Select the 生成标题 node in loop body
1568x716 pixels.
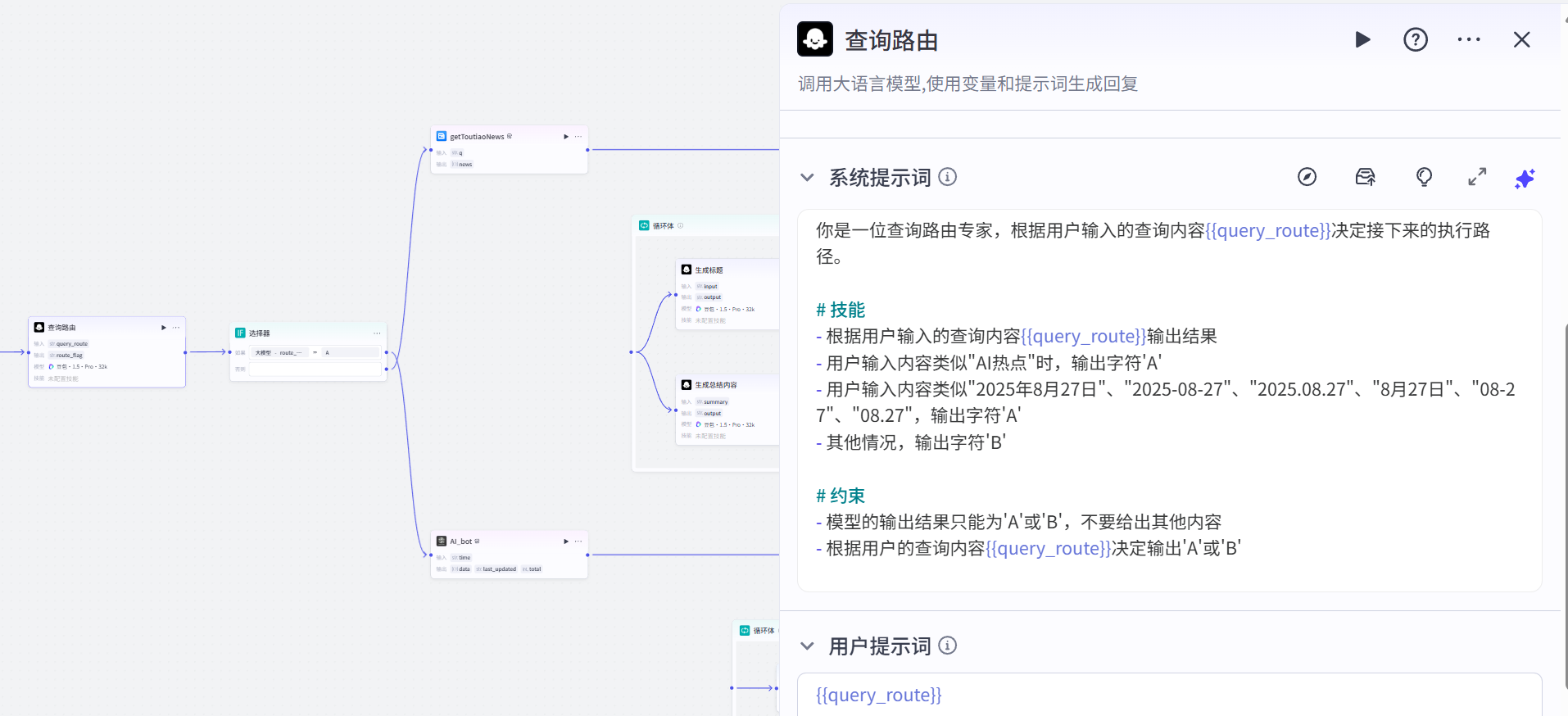click(x=727, y=294)
